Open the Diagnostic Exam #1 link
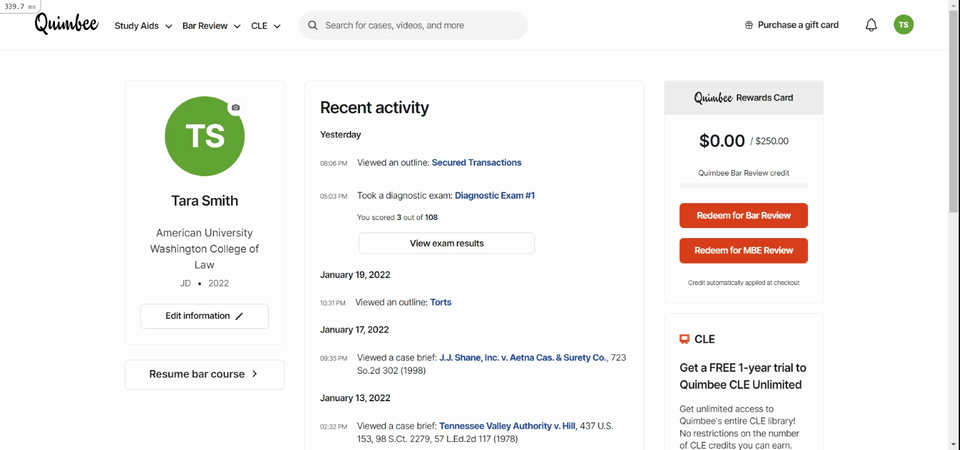 pyautogui.click(x=495, y=196)
